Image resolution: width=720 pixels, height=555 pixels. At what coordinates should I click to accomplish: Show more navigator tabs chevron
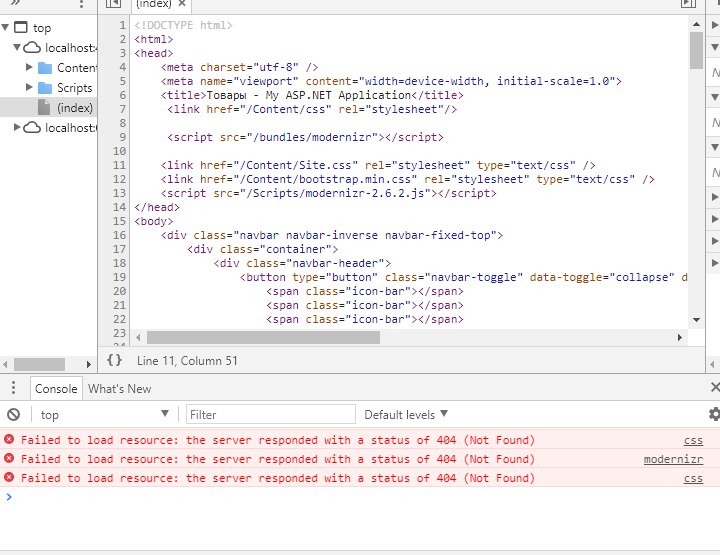16,3
